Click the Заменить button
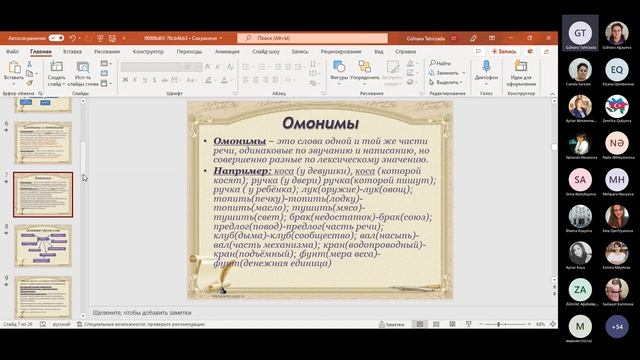Screen dimensions: 640x360 pyautogui.click(x=444, y=73)
